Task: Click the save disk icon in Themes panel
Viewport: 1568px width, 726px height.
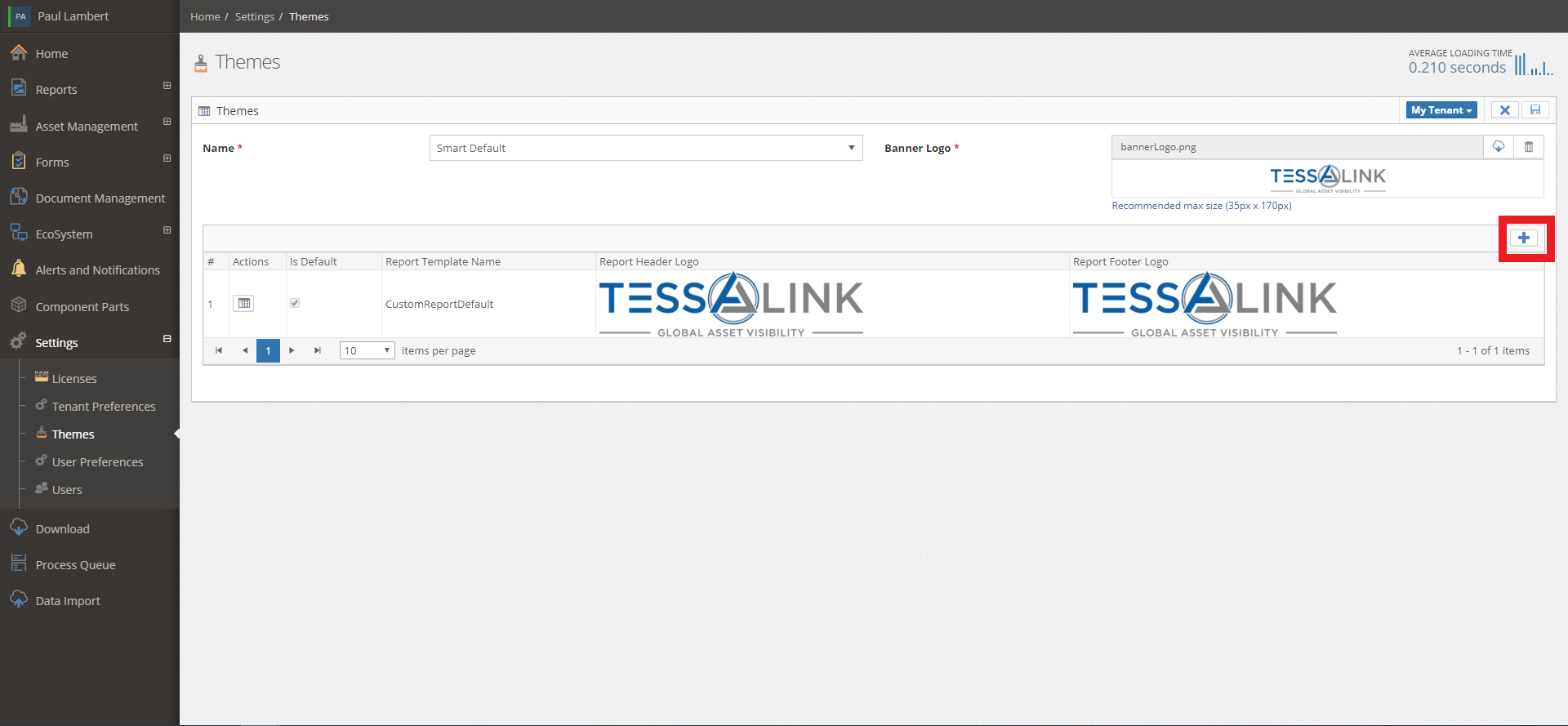Action: tap(1535, 110)
